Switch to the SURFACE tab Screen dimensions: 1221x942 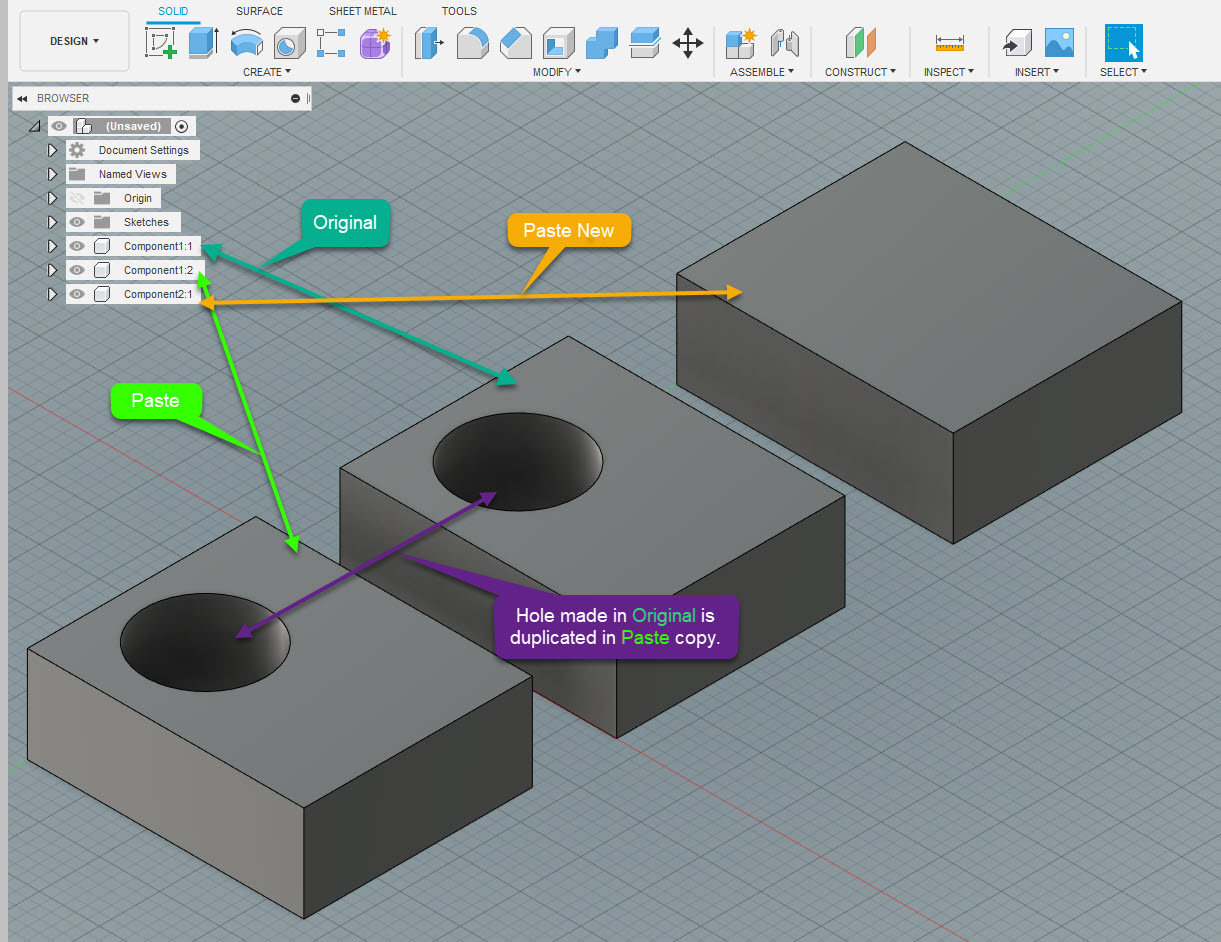click(x=259, y=11)
